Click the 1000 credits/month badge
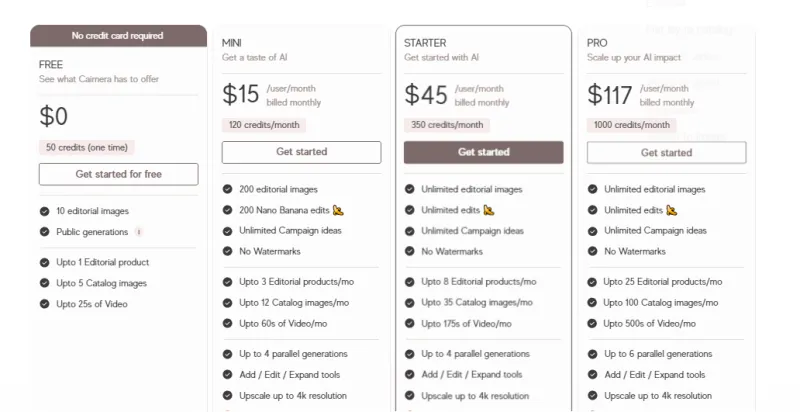This screenshot has width=800, height=412. pyautogui.click(x=631, y=125)
